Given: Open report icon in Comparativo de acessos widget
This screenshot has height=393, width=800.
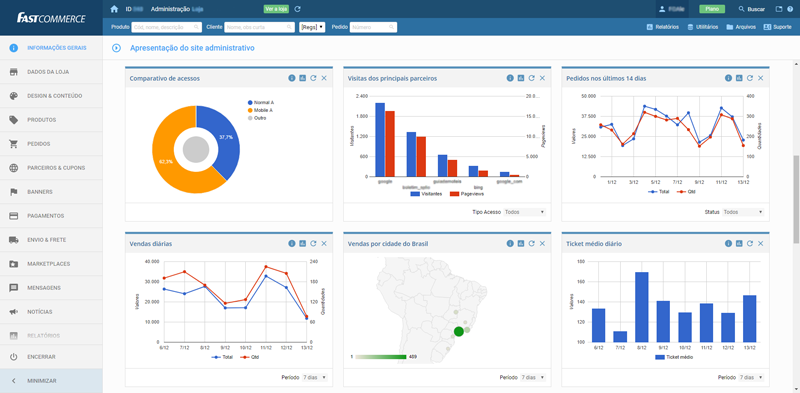Looking at the screenshot, I should point(303,78).
